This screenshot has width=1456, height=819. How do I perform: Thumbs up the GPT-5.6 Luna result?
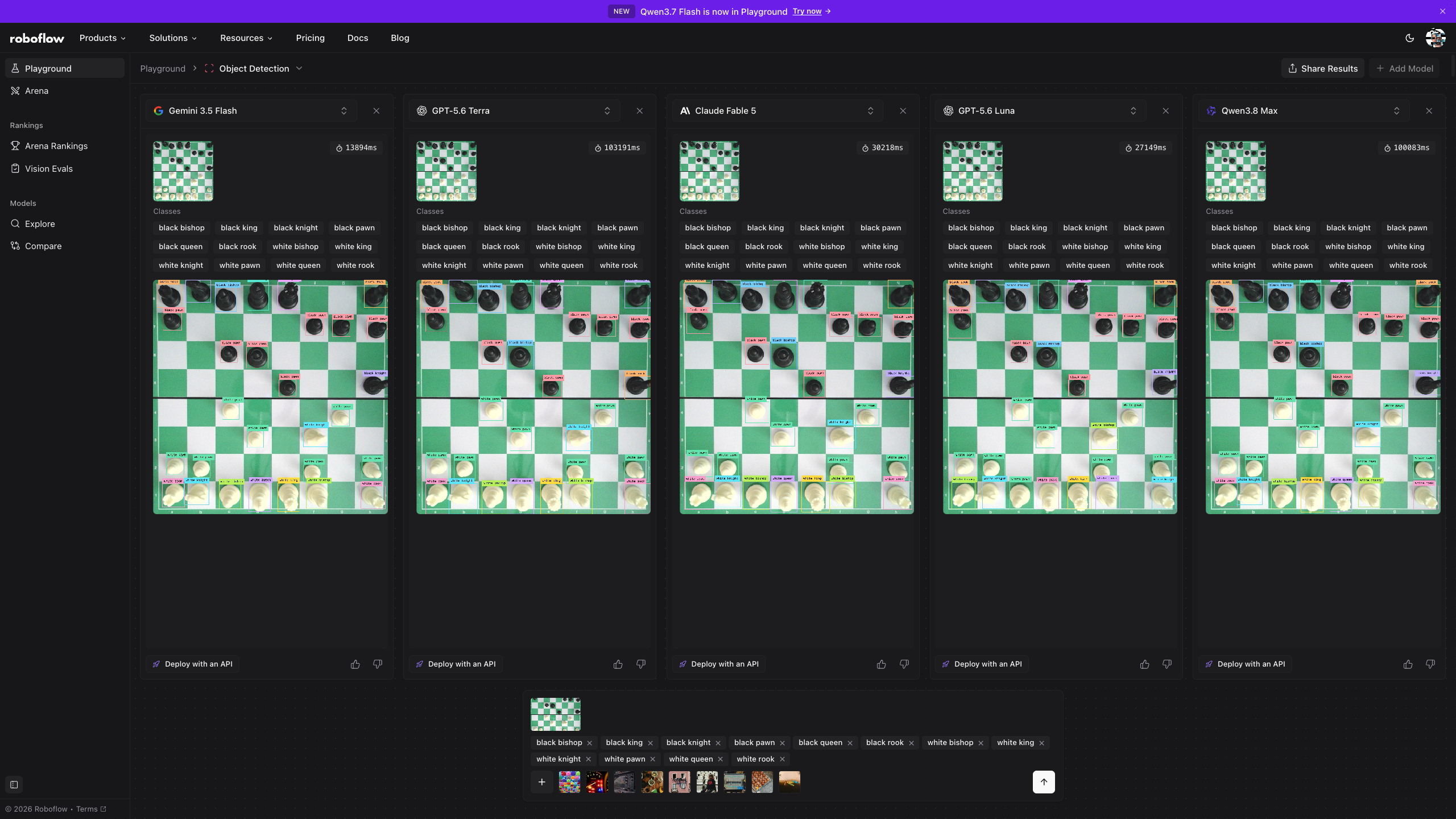point(1145,664)
